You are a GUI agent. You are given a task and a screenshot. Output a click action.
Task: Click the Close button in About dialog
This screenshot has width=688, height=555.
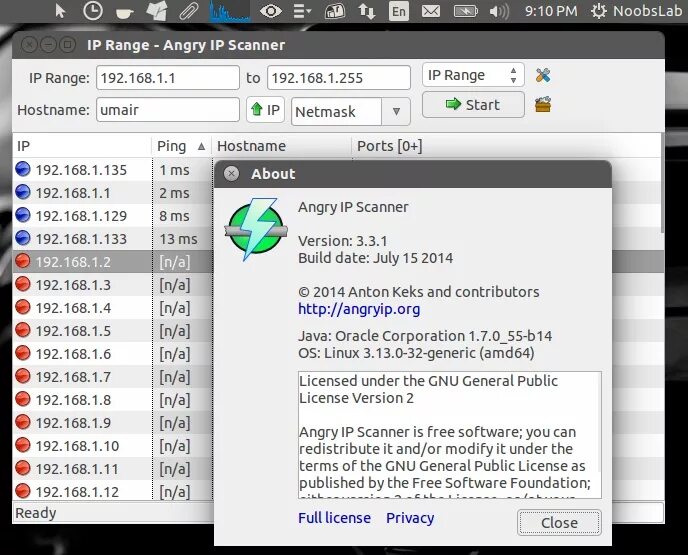click(559, 523)
